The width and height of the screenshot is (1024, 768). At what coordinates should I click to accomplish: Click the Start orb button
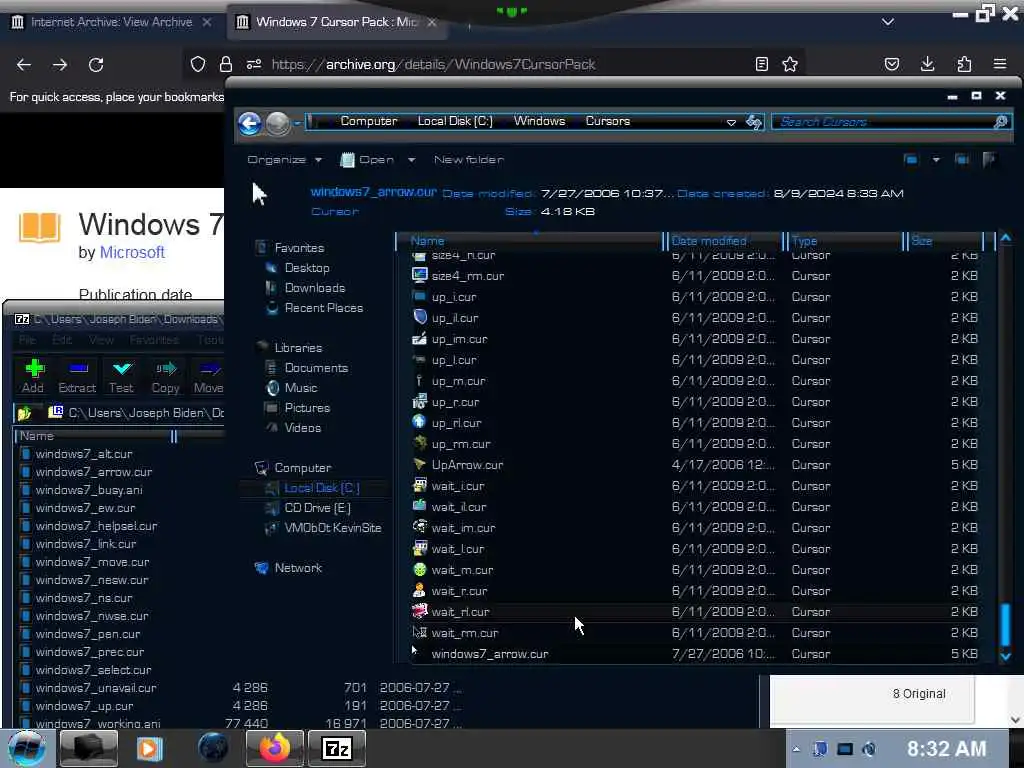27,748
